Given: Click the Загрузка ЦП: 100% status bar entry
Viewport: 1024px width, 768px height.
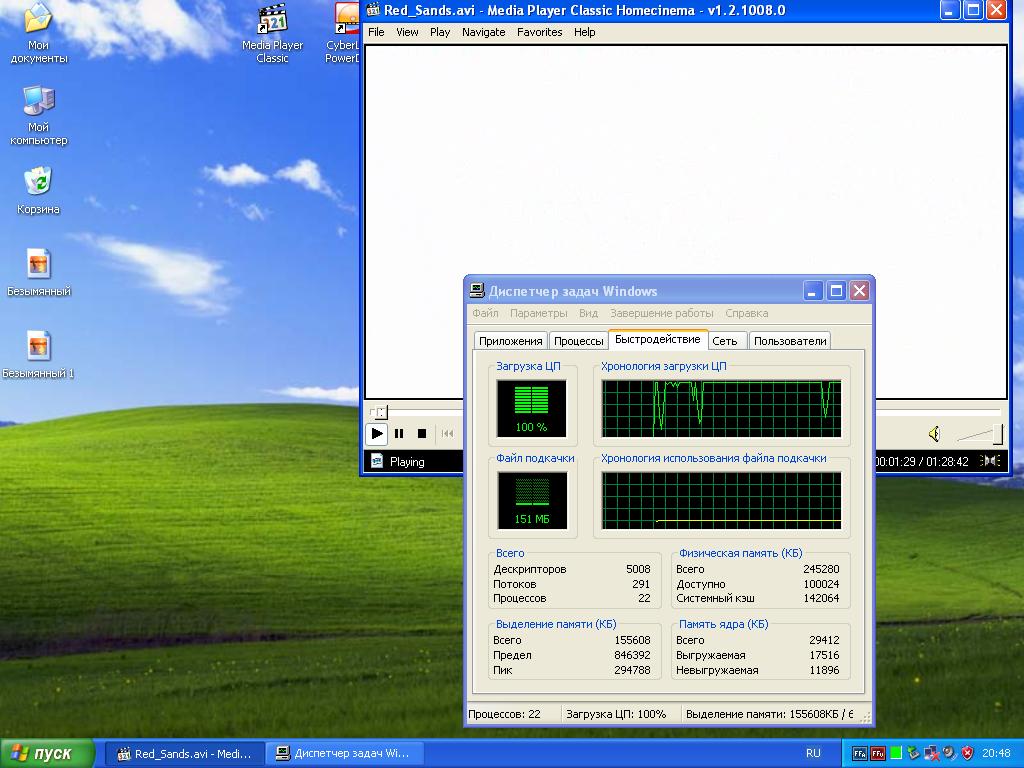Looking at the screenshot, I should (x=616, y=714).
